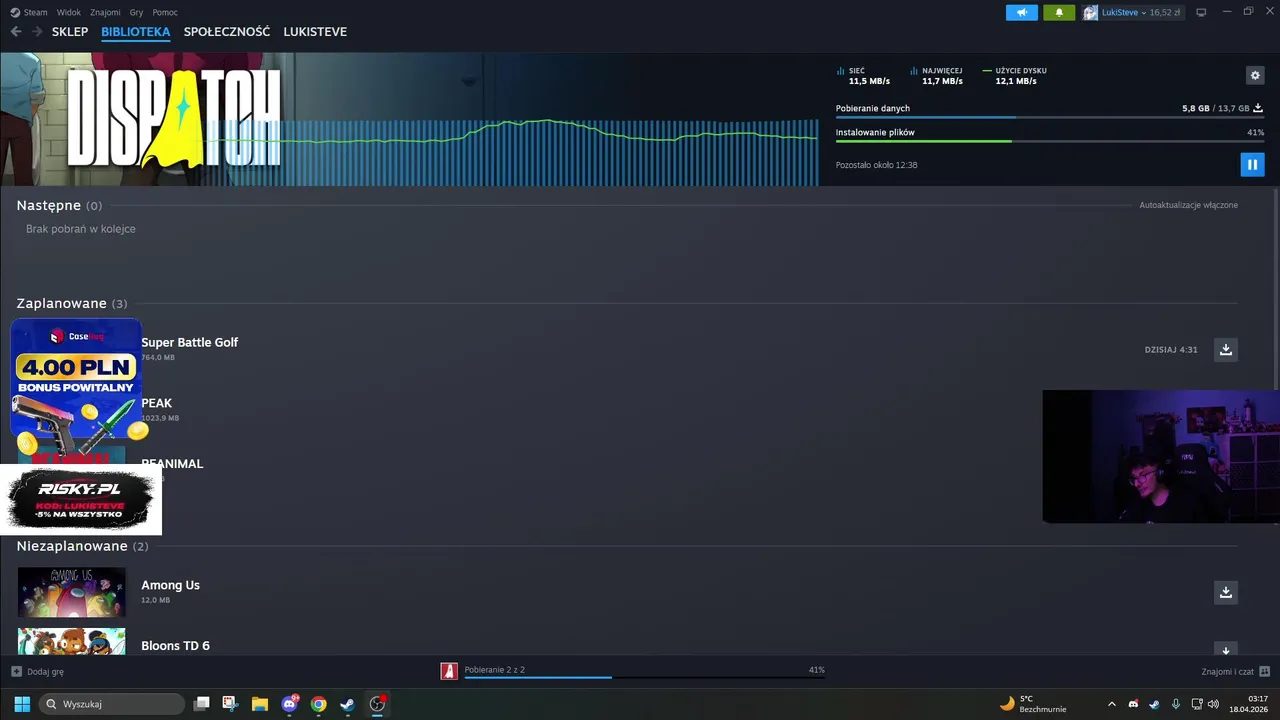This screenshot has height=720, width=1280.
Task: Show hidden system tray icons
Action: [x=1111, y=704]
